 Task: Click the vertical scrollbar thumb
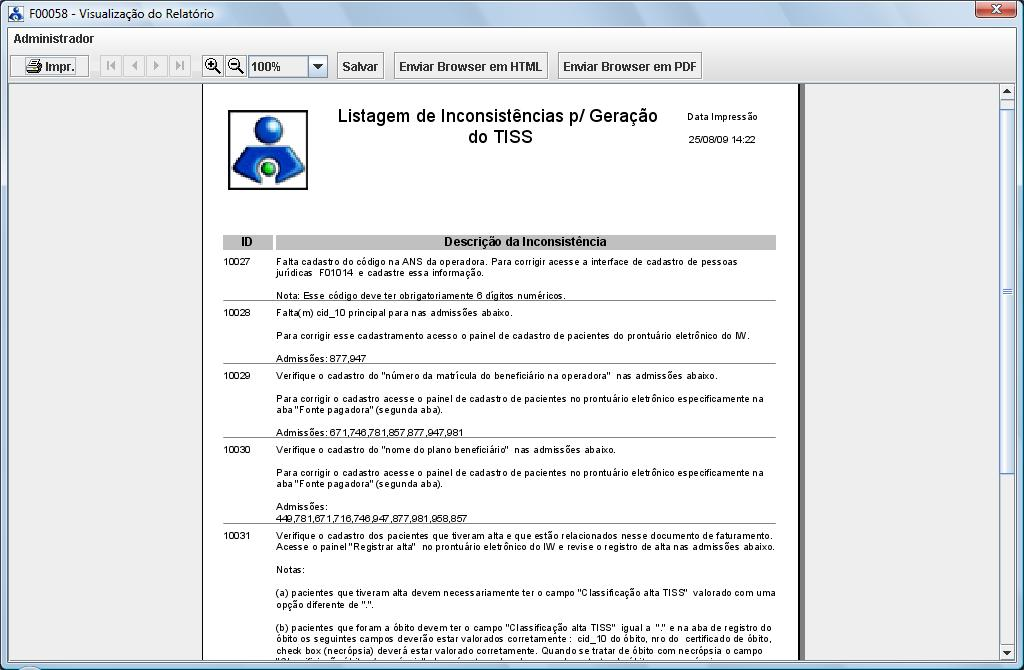tap(1006, 291)
